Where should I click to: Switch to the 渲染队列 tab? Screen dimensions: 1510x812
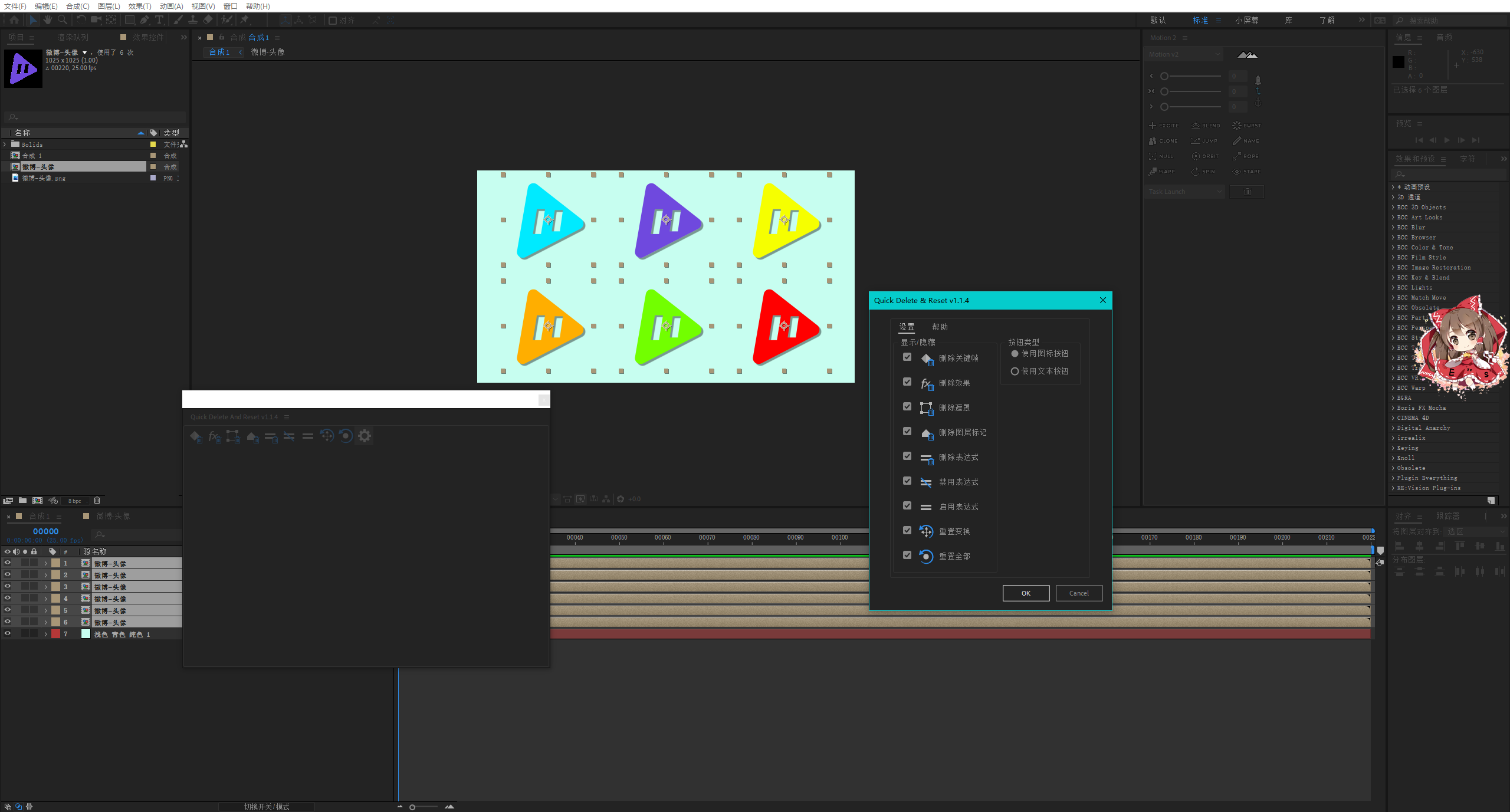click(73, 37)
